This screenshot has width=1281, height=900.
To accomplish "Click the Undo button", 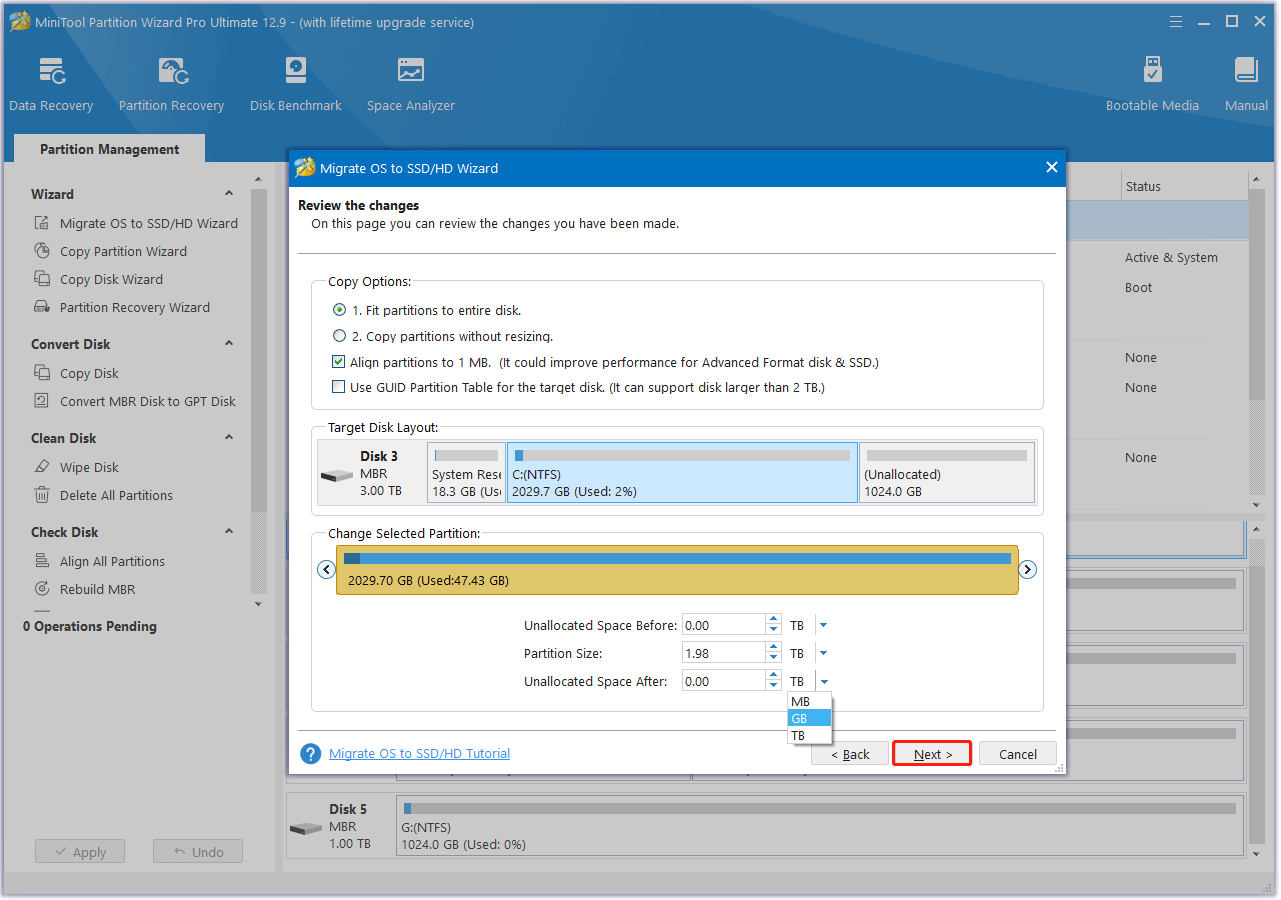I will click(x=198, y=852).
